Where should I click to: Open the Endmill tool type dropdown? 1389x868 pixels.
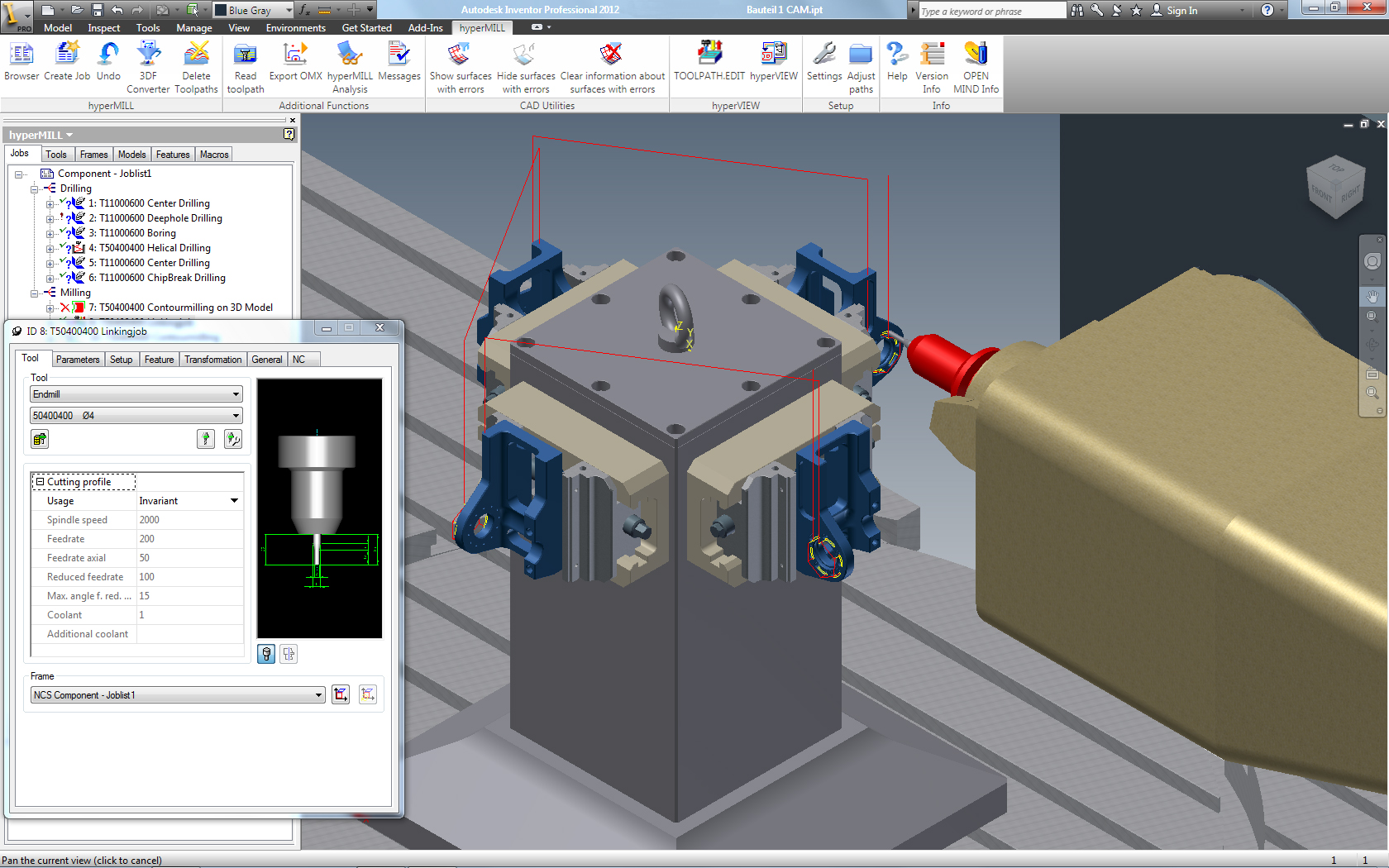[x=236, y=394]
